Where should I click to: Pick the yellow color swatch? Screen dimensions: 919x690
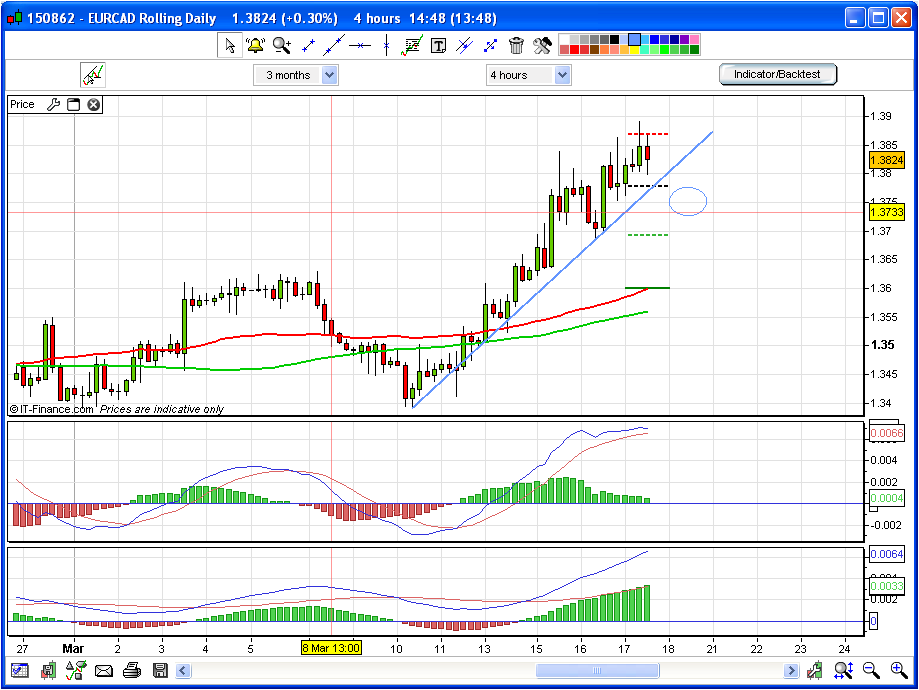[634, 50]
